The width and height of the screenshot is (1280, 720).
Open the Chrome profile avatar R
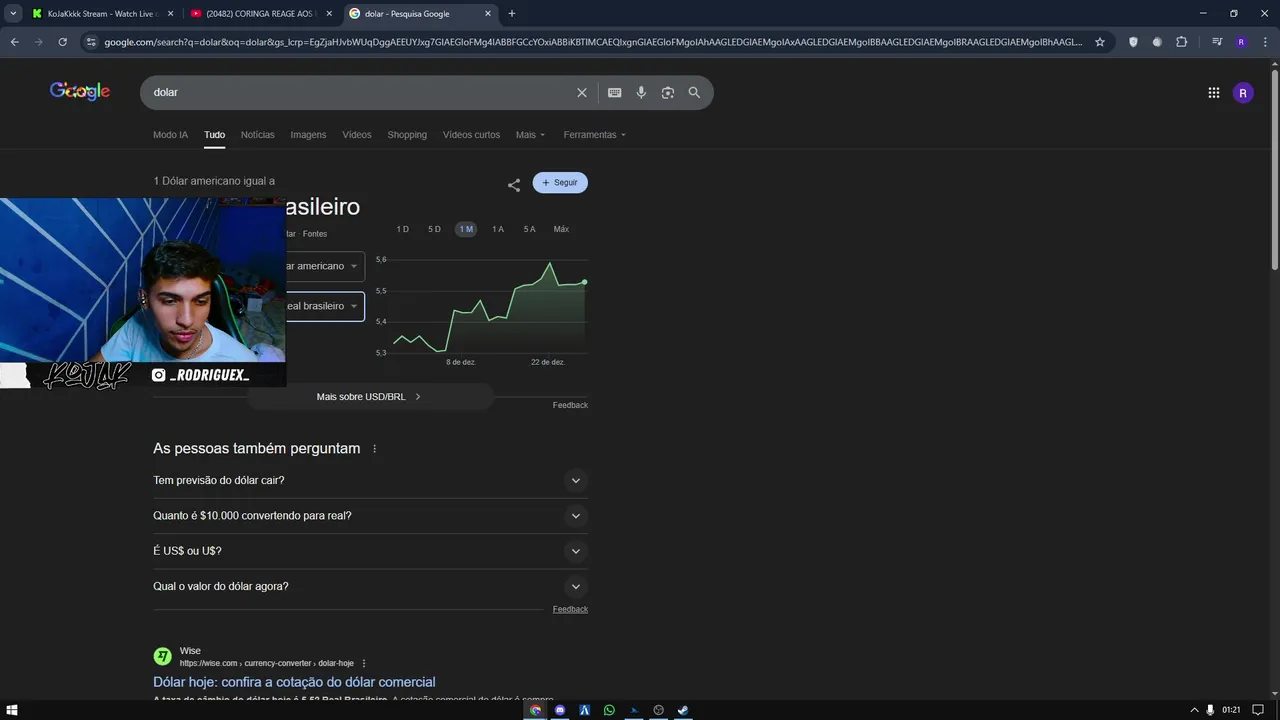1241,42
